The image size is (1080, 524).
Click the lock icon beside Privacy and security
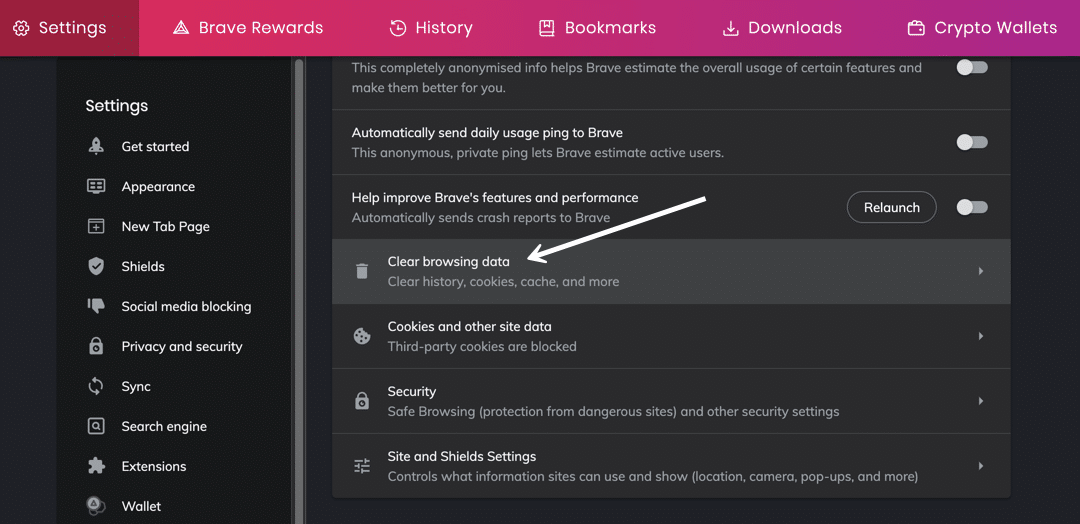click(x=96, y=346)
